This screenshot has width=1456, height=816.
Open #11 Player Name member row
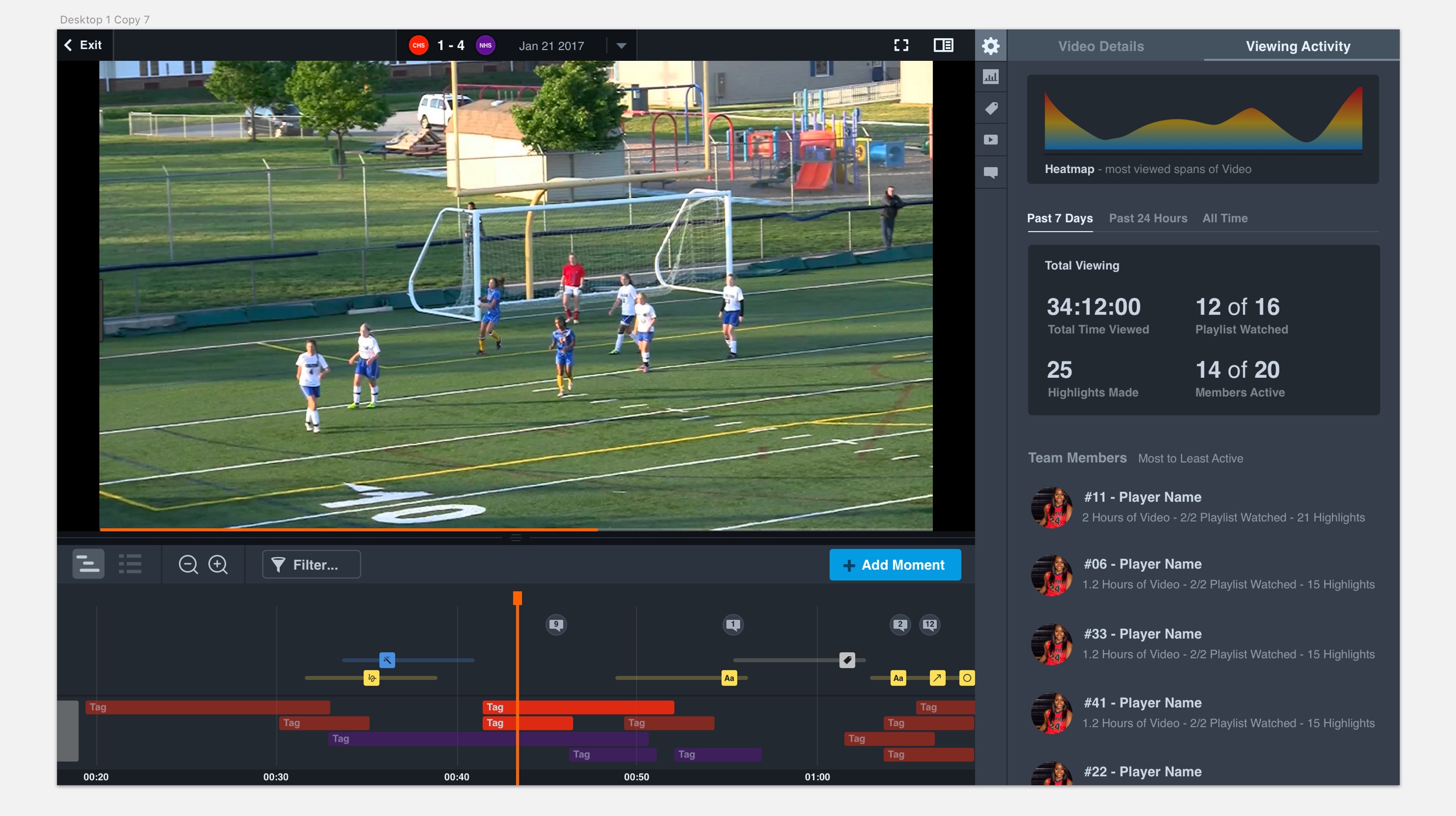(x=1203, y=507)
